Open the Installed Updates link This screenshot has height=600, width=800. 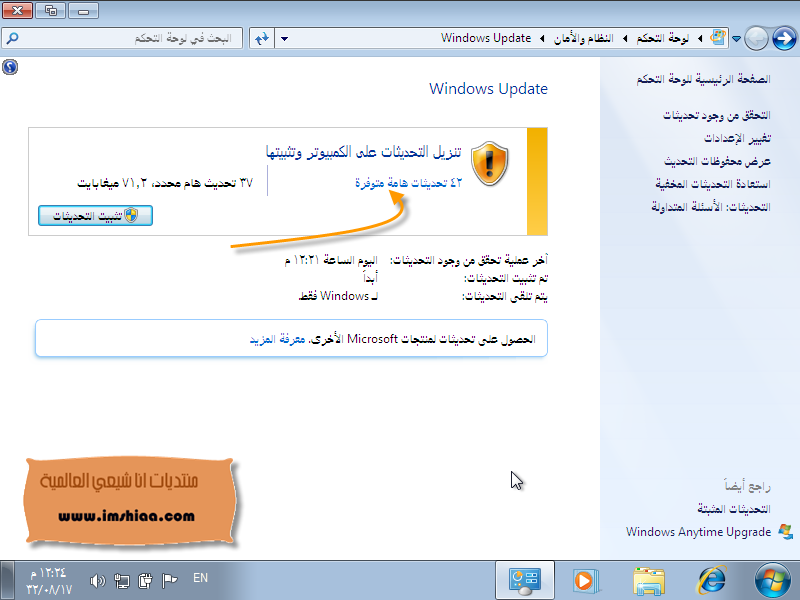[734, 509]
